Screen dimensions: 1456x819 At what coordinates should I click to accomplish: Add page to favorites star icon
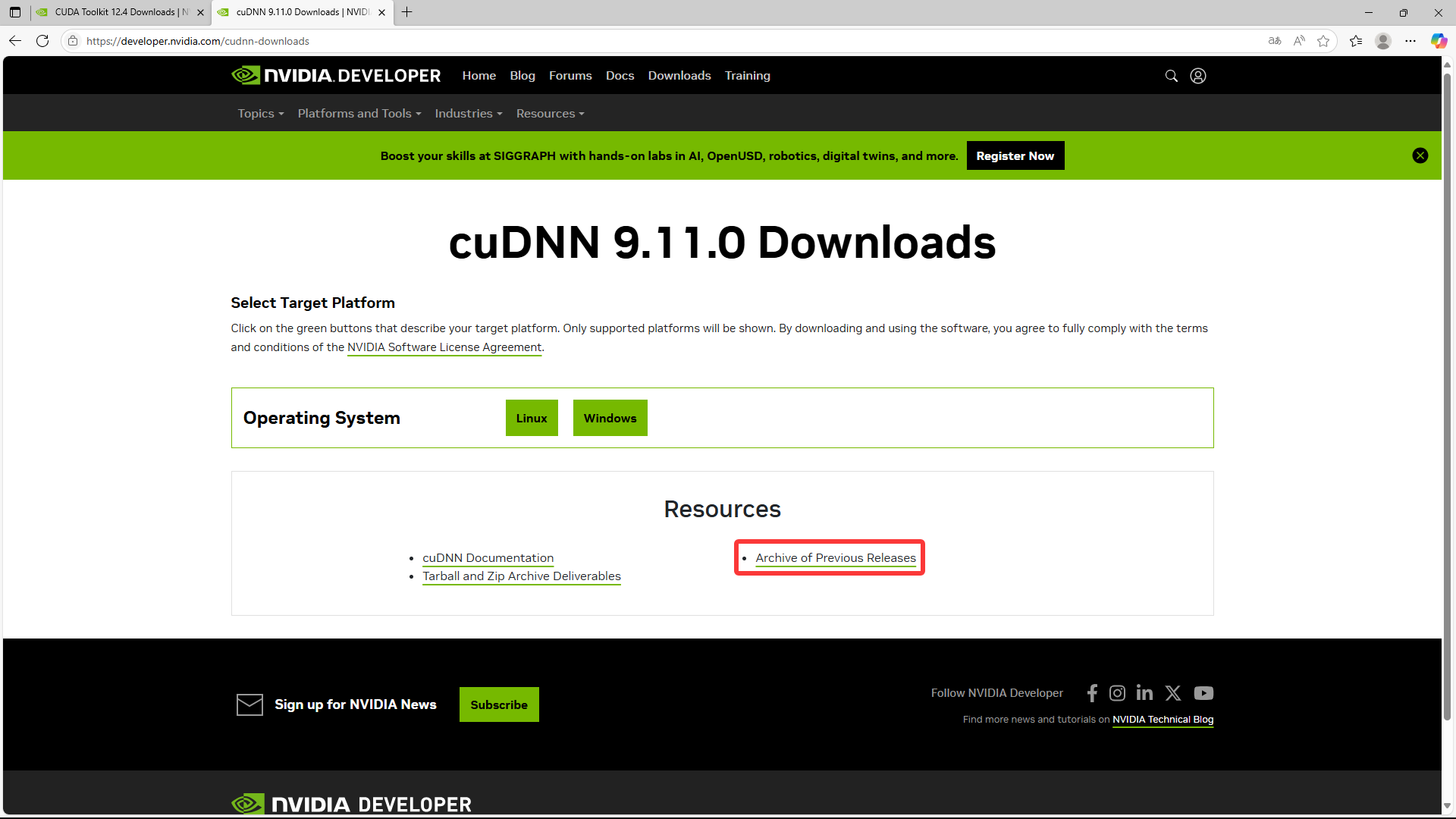(1323, 41)
